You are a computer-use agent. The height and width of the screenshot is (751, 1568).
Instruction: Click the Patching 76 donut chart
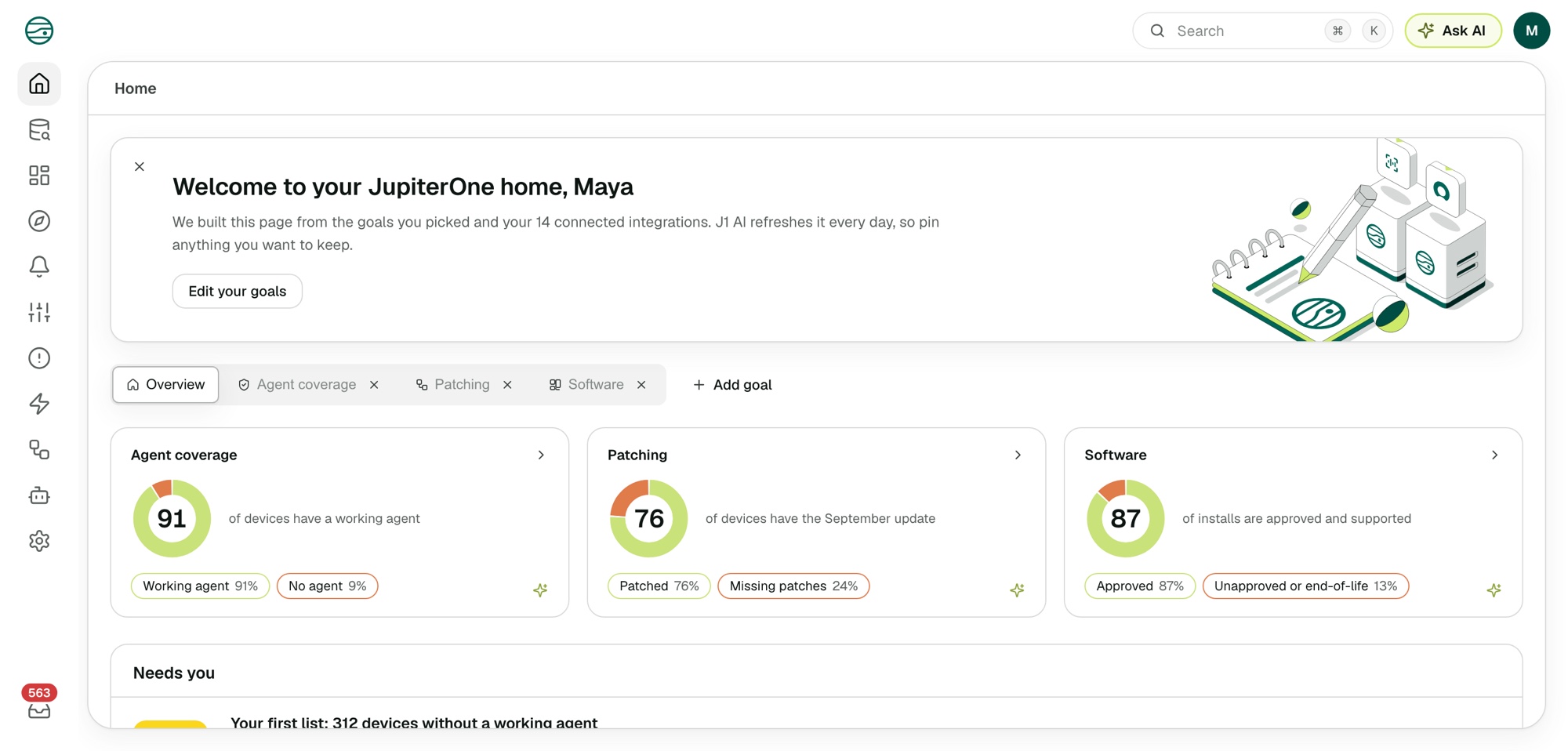coord(649,518)
